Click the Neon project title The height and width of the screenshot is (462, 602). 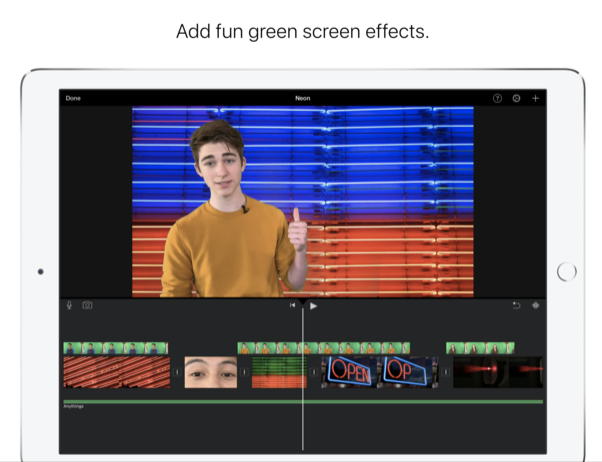[x=303, y=98]
